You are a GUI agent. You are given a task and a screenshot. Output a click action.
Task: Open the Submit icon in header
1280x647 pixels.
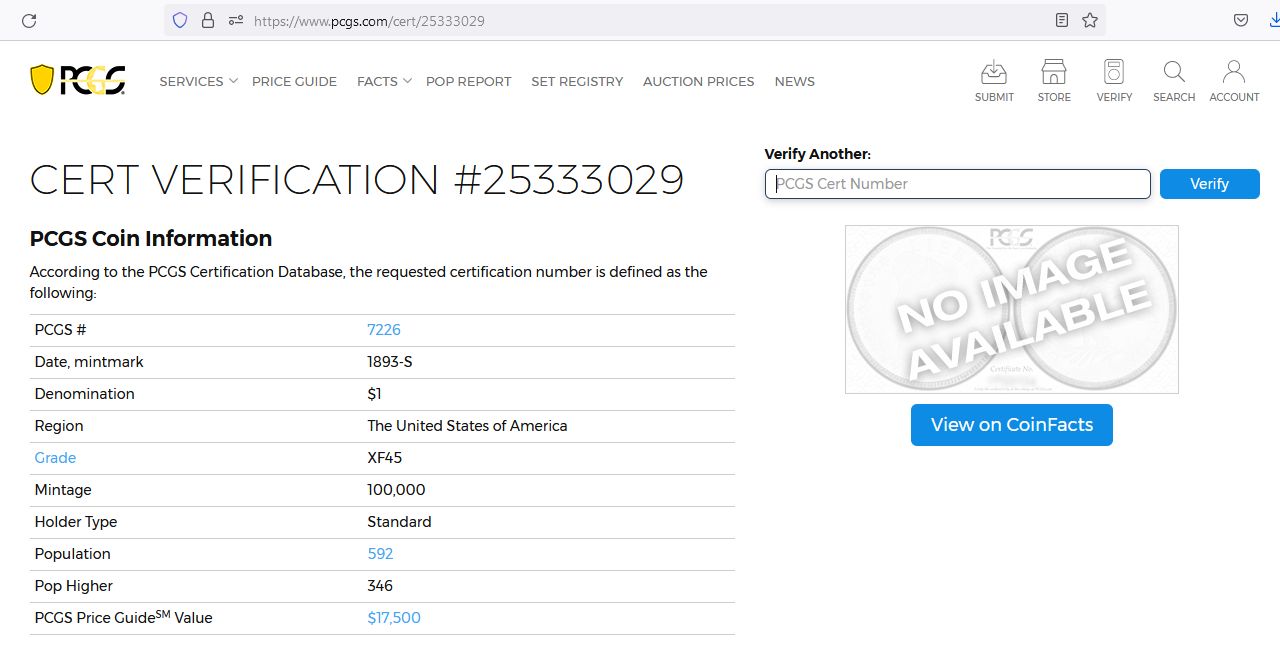point(994,72)
